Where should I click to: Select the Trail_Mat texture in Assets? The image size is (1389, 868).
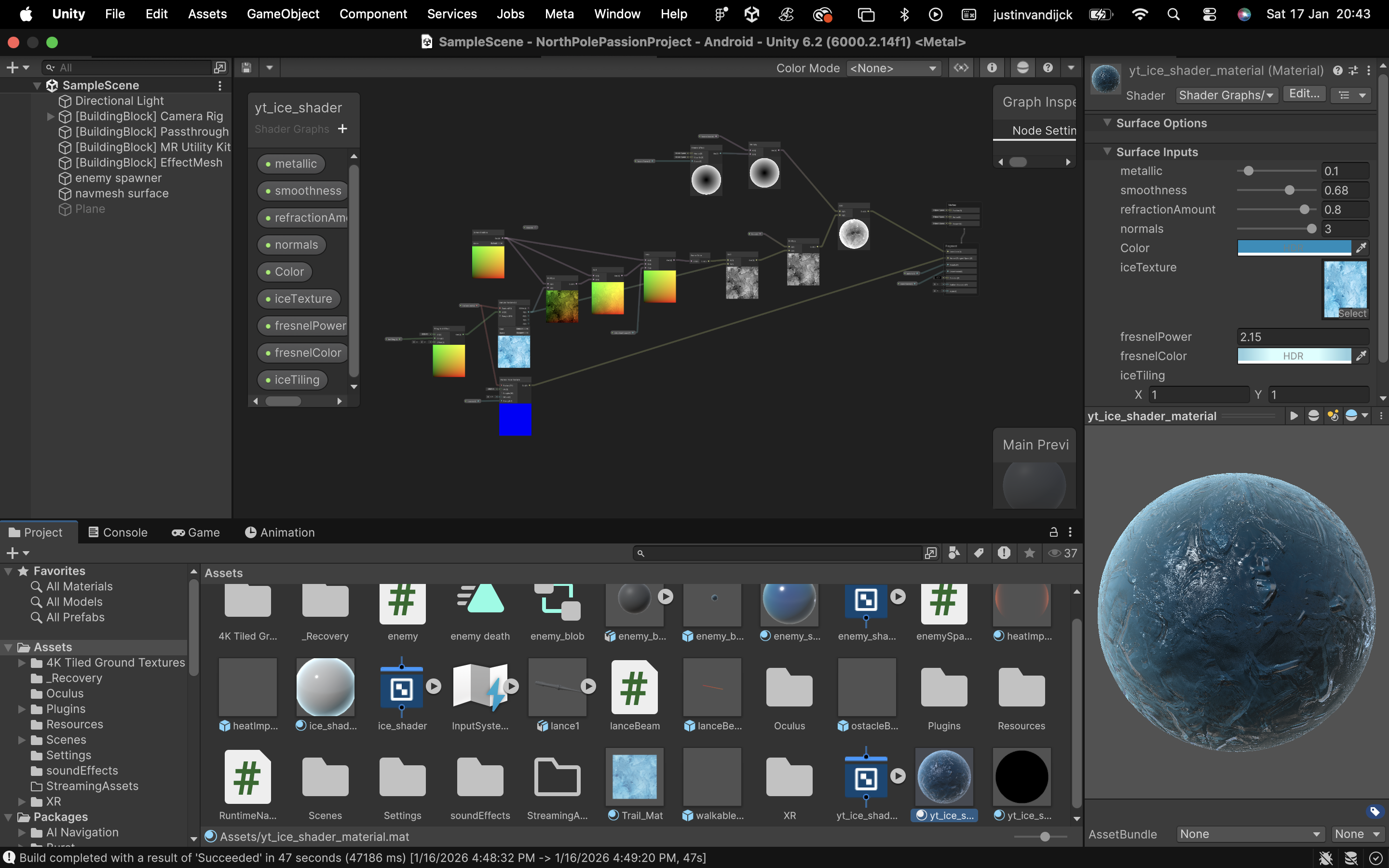pos(634,778)
